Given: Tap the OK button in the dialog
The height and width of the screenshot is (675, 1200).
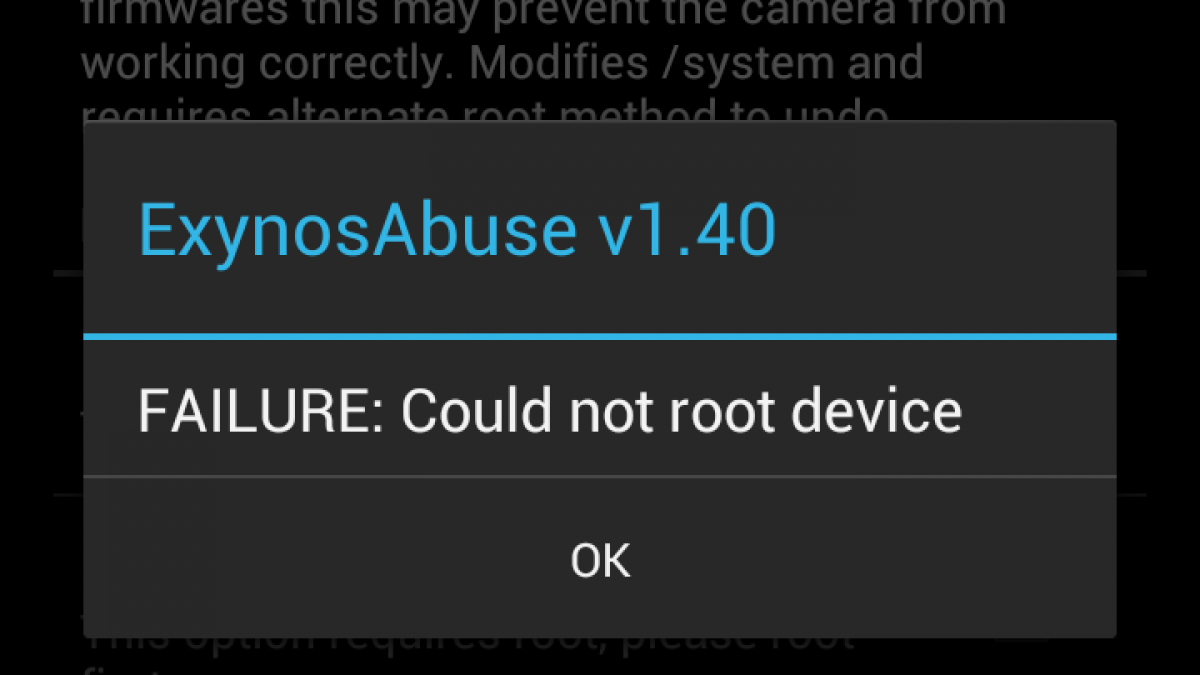Looking at the screenshot, I should point(600,559).
